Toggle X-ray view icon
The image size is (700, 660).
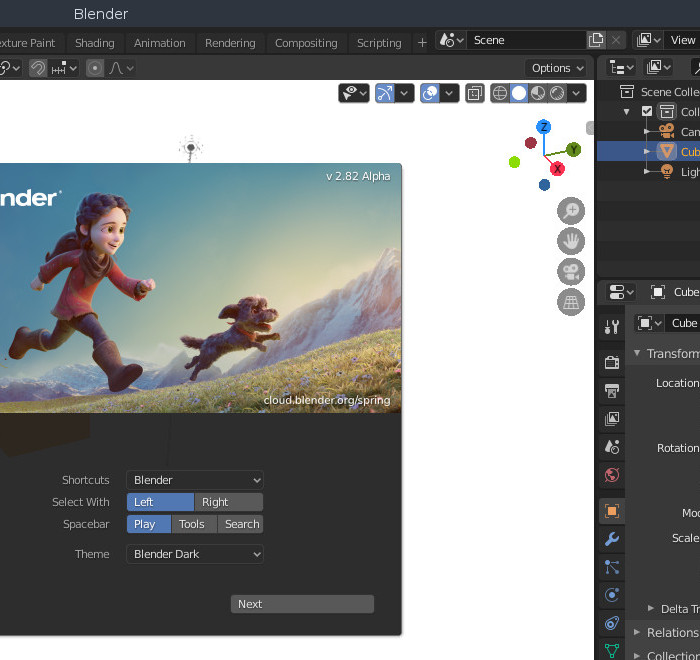pyautogui.click(x=475, y=93)
